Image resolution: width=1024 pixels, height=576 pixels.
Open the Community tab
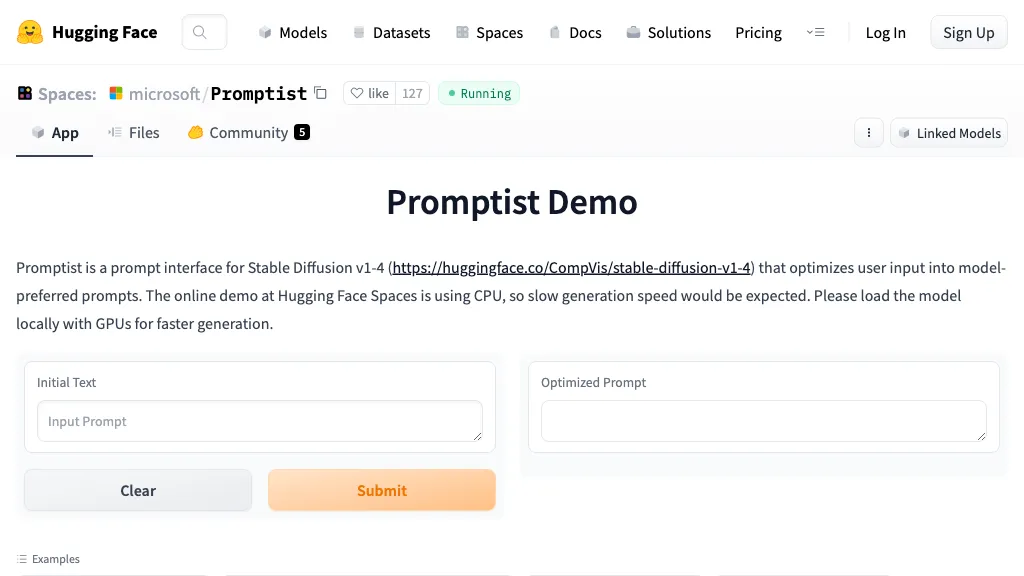(249, 132)
